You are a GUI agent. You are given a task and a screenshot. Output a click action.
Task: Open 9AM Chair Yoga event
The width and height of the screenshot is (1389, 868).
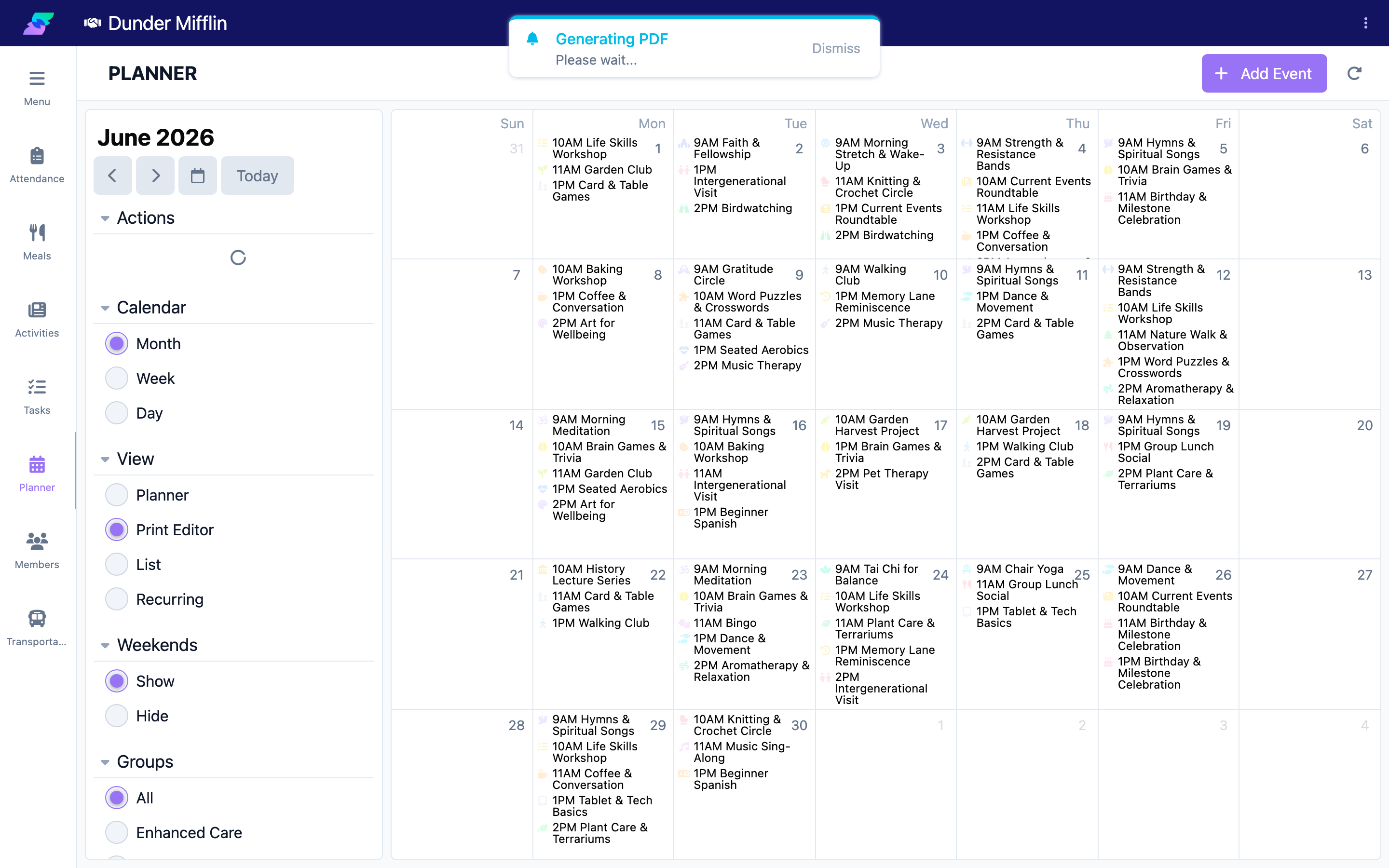1020,569
